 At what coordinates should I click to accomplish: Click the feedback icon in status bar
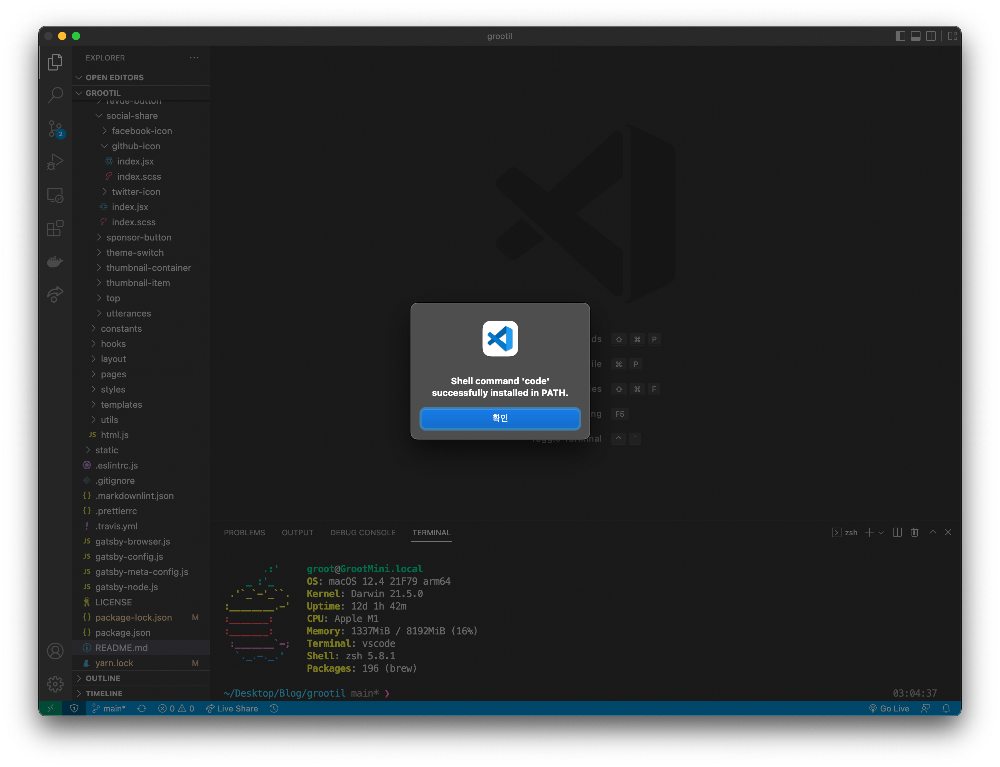tap(925, 708)
